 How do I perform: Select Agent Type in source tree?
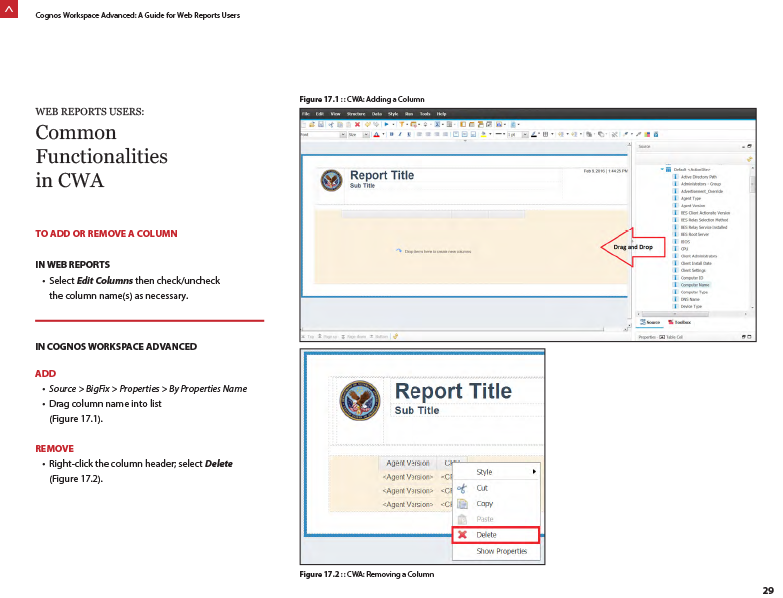point(691,198)
